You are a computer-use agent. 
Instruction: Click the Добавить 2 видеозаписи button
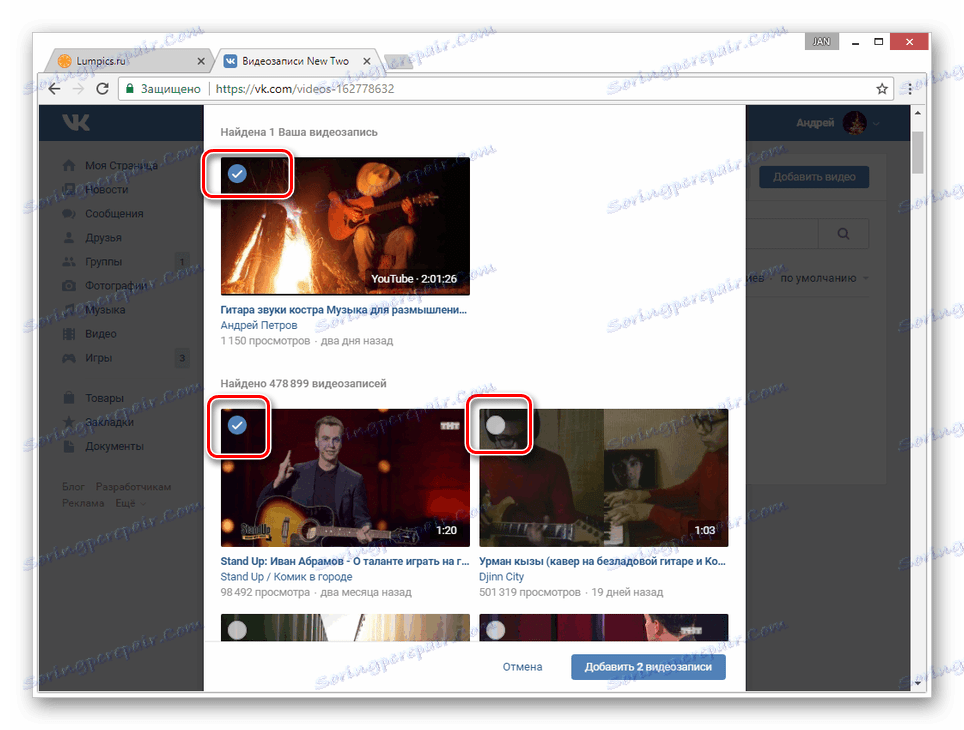pyautogui.click(x=648, y=667)
